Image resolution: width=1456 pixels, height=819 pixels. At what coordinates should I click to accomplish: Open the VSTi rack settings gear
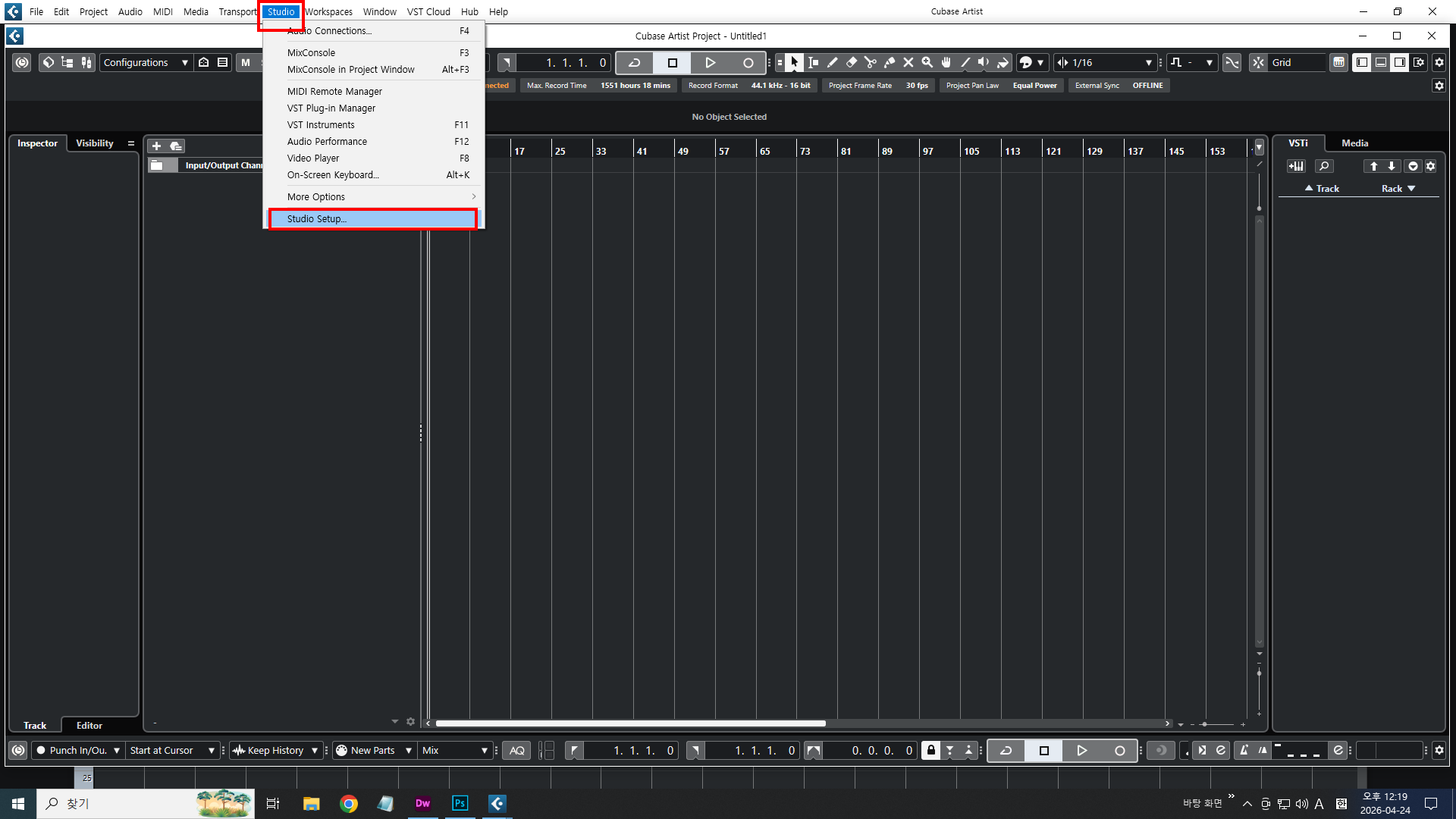1431,166
